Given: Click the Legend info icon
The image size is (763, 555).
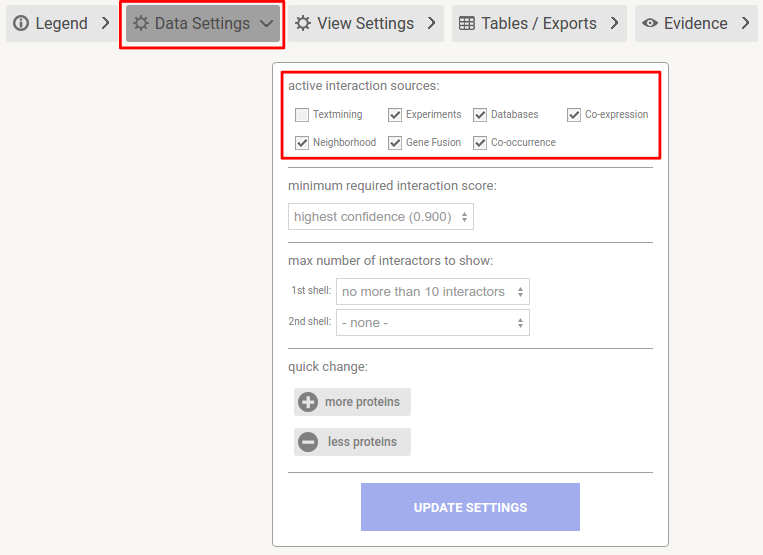Looking at the screenshot, I should 21,23.
